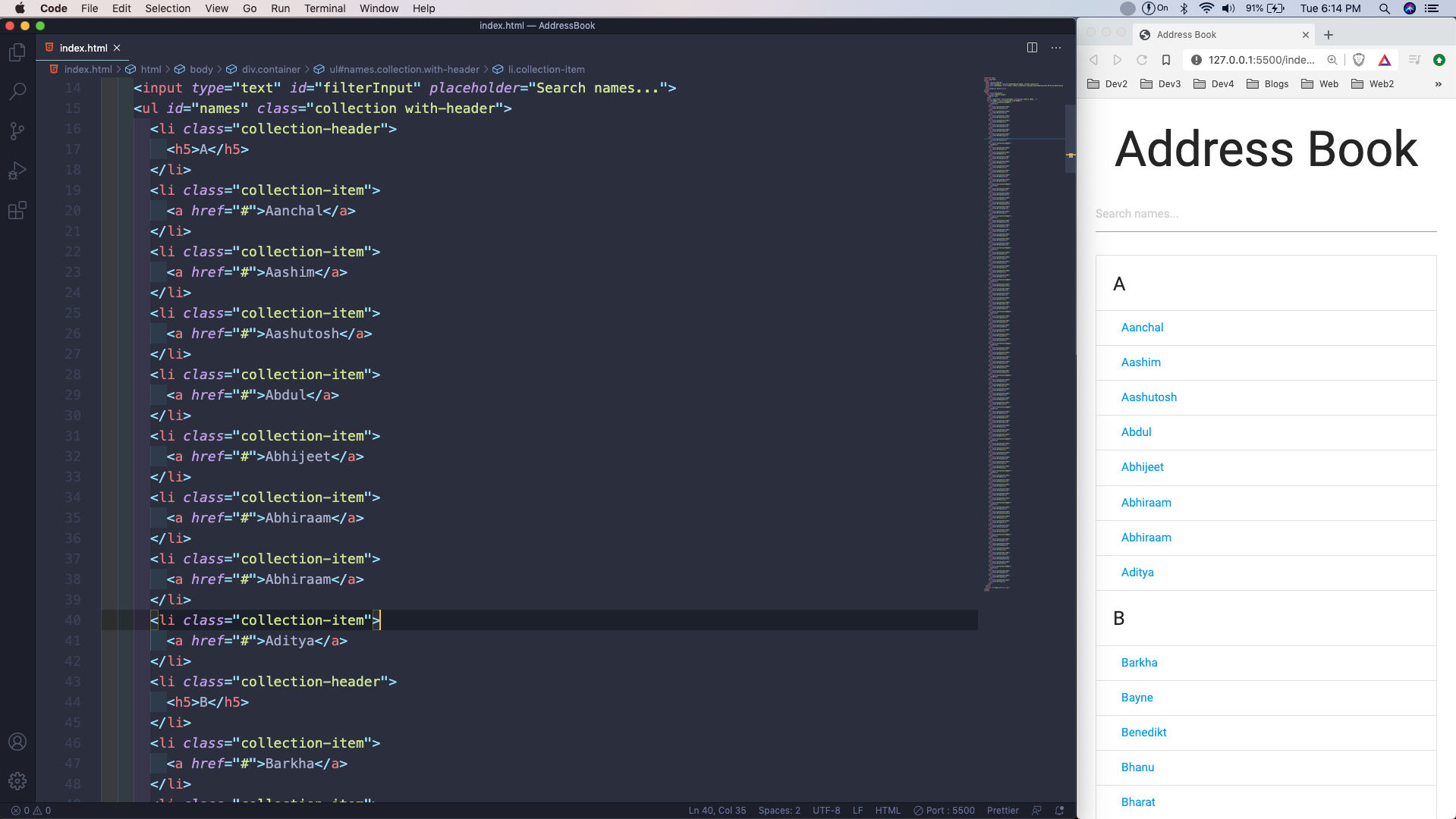Open the Go menu

(250, 8)
